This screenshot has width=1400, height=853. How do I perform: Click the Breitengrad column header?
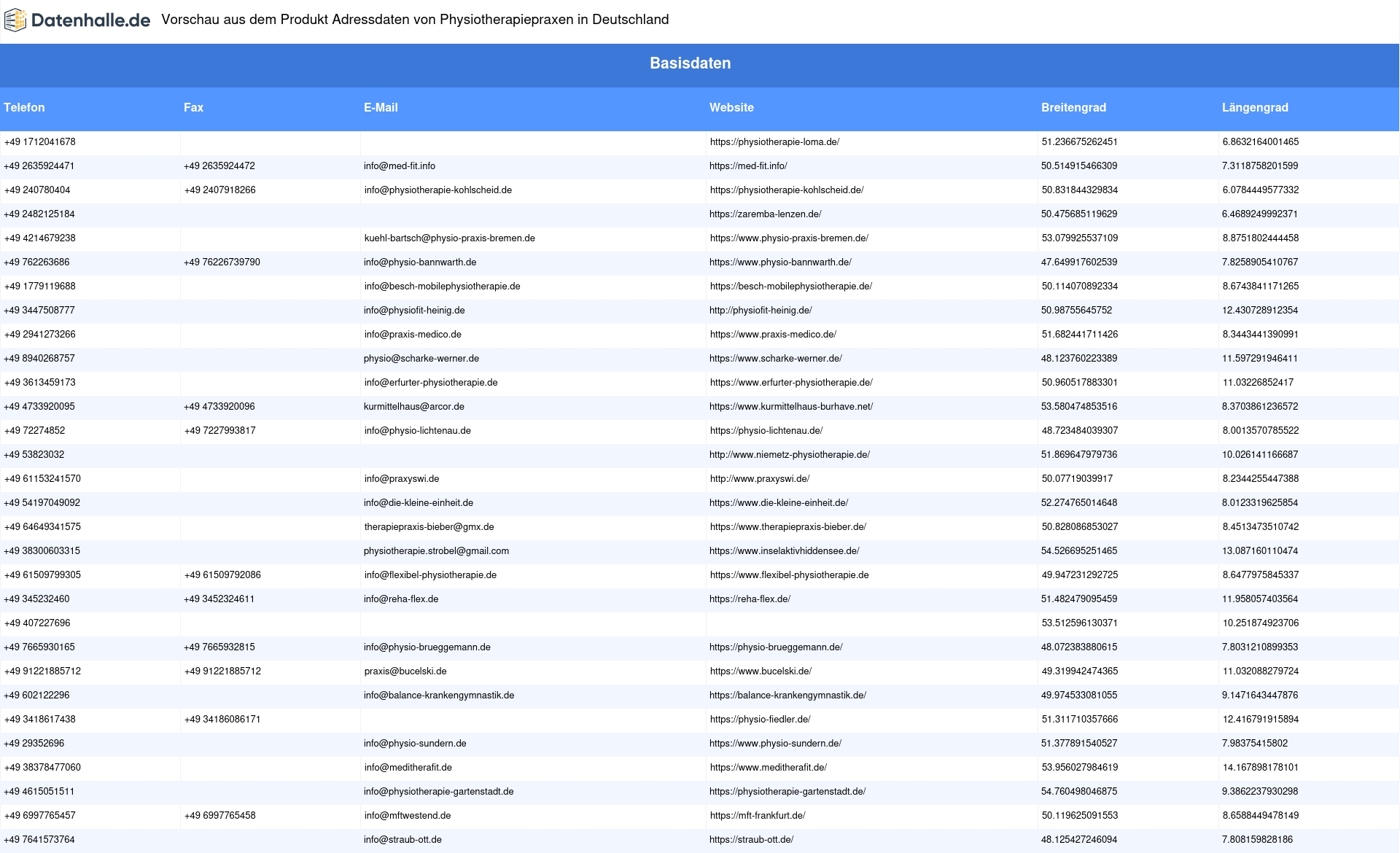coord(1073,107)
